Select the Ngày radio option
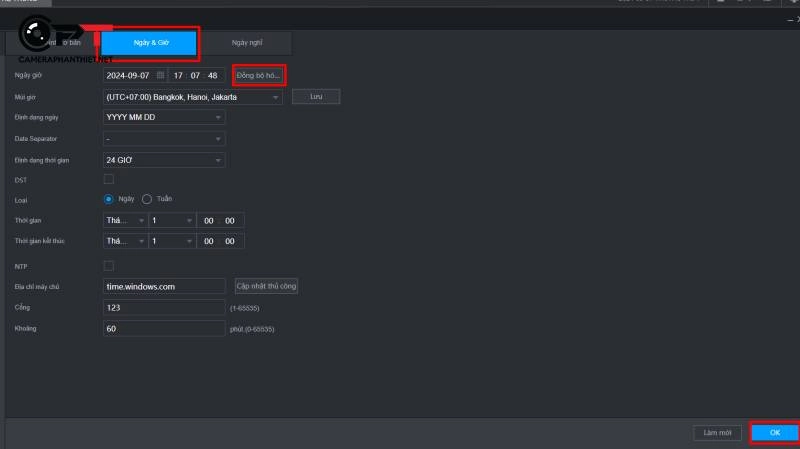Screen dimensions: 800x449 [110, 199]
